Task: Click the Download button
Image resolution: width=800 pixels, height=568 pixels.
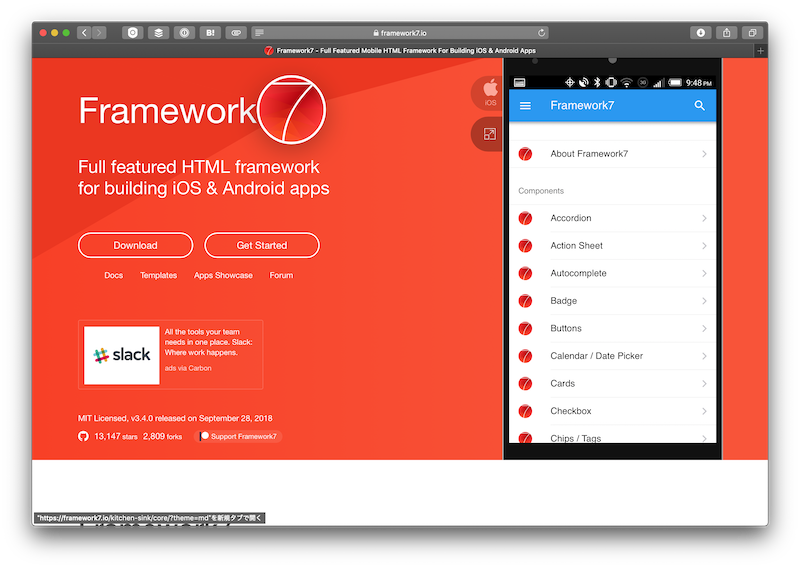Action: [x=135, y=245]
